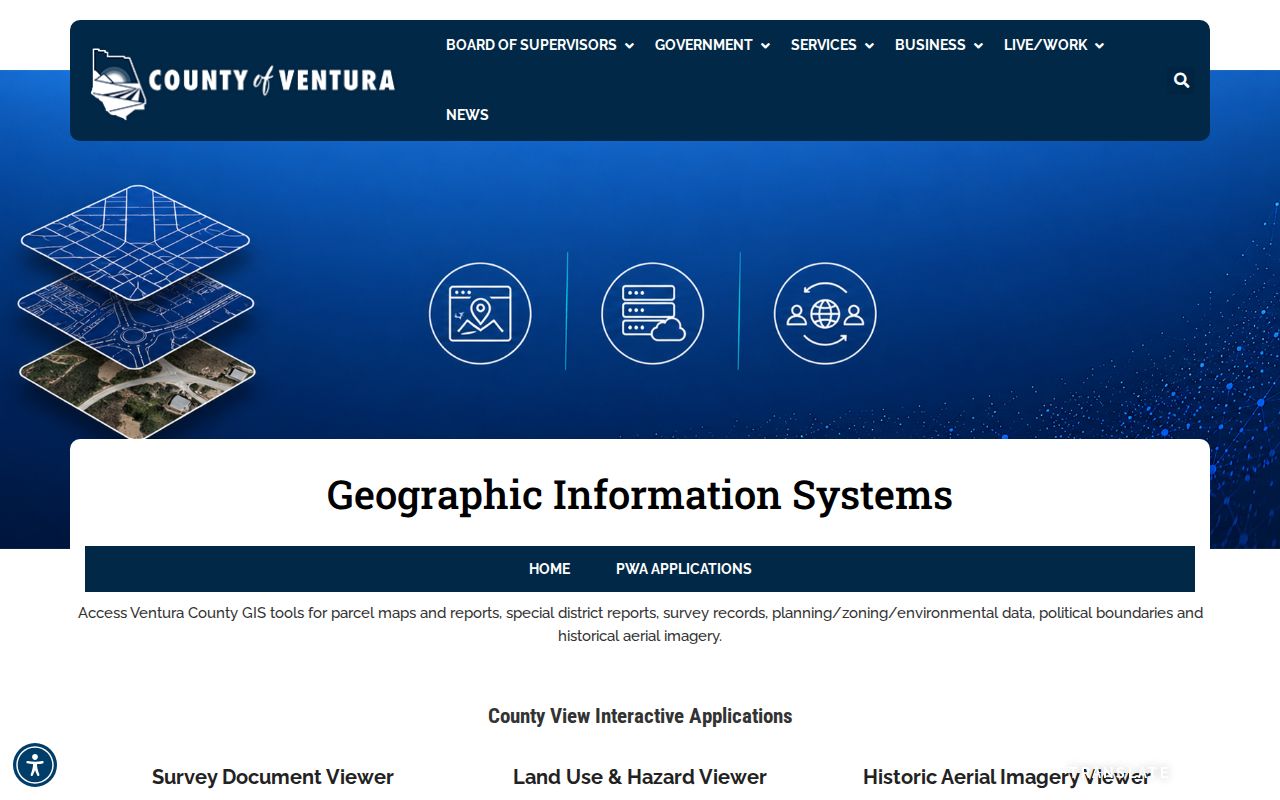Click the server cloud database icon
This screenshot has width=1280, height=800.
tap(652, 313)
